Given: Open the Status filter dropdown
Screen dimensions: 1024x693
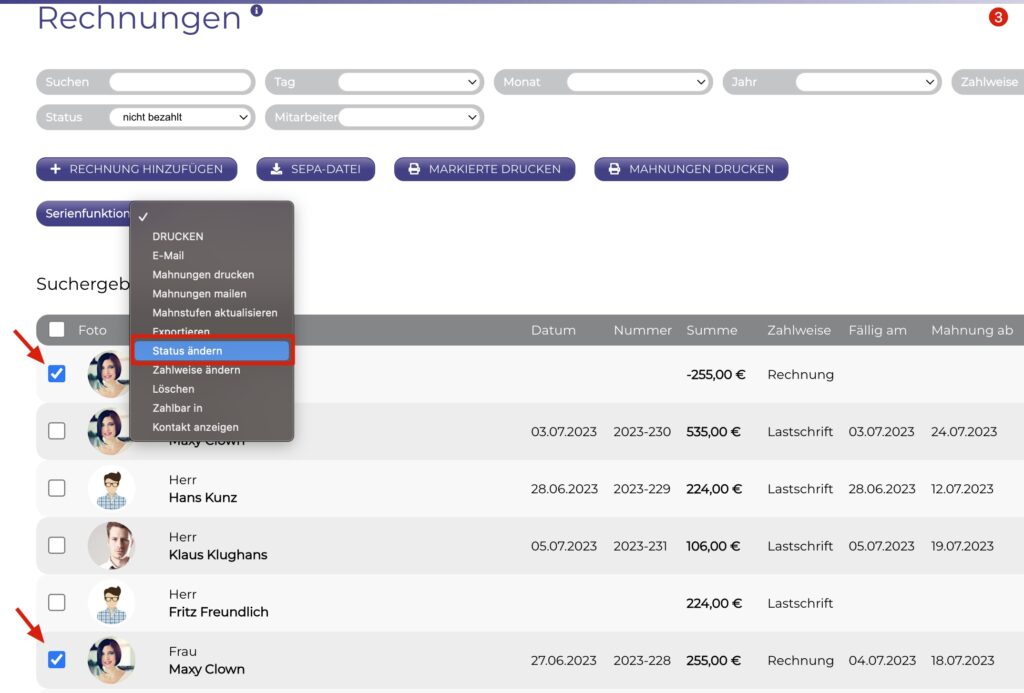Looking at the screenshot, I should [x=180, y=117].
